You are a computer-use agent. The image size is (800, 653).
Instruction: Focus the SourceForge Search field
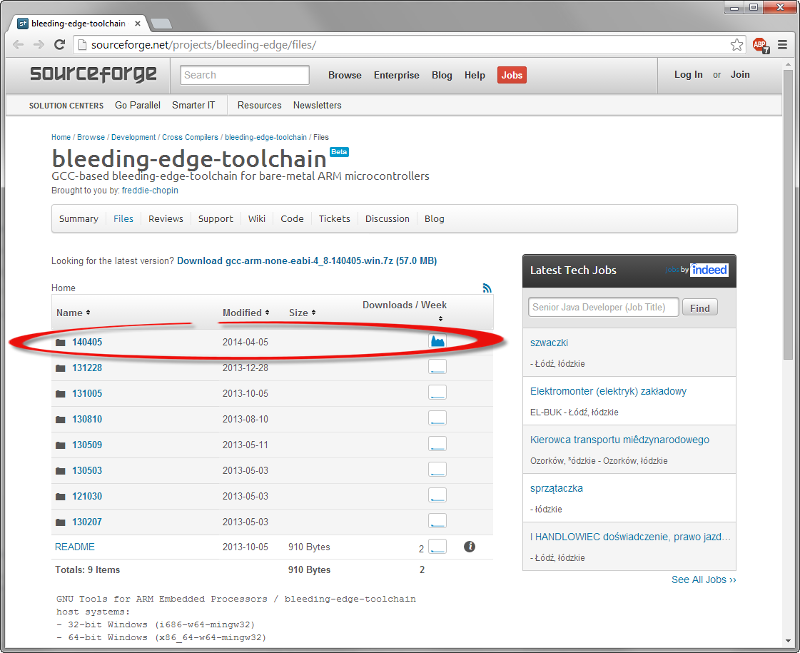click(245, 75)
